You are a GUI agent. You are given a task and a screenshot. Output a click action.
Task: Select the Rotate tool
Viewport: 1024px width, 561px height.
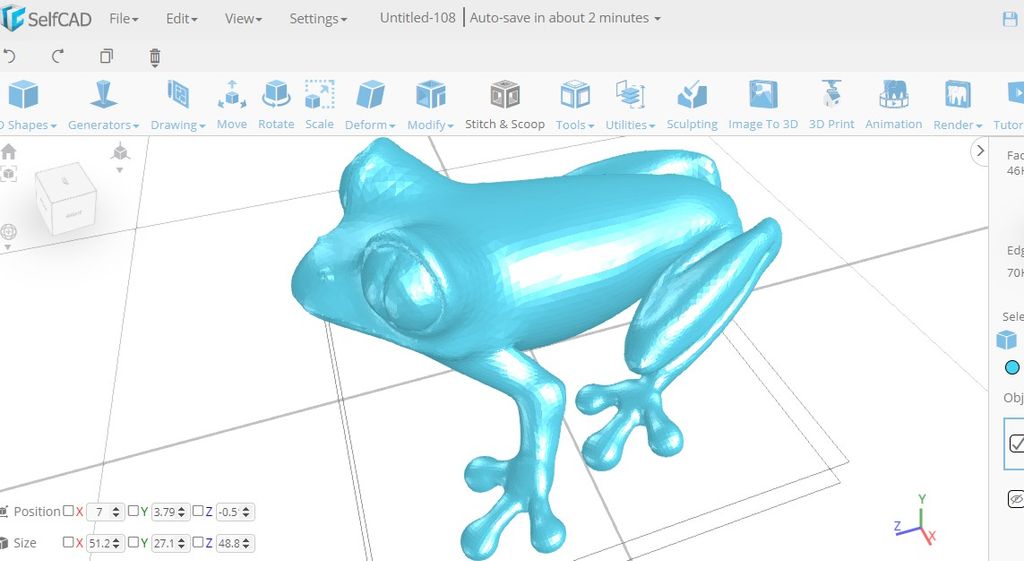[276, 104]
